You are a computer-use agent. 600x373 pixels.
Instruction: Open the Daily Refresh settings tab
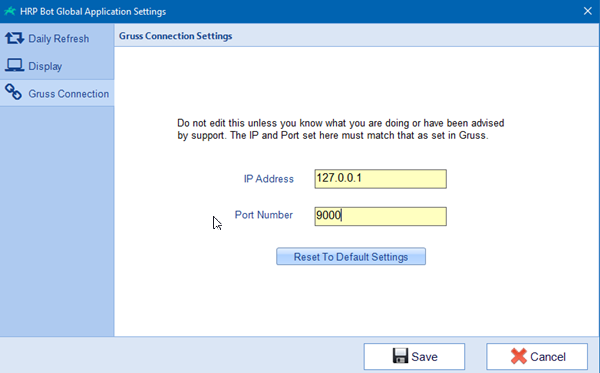(57, 39)
